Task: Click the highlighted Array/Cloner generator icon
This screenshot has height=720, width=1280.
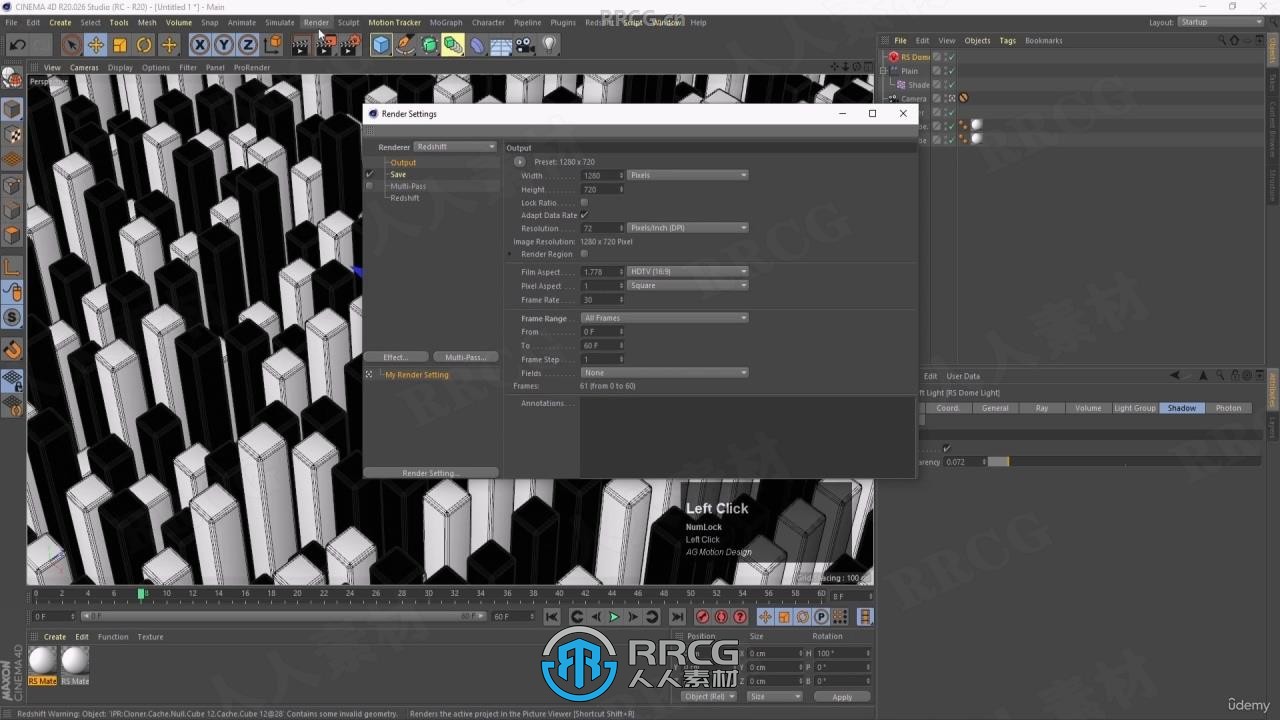Action: [453, 45]
